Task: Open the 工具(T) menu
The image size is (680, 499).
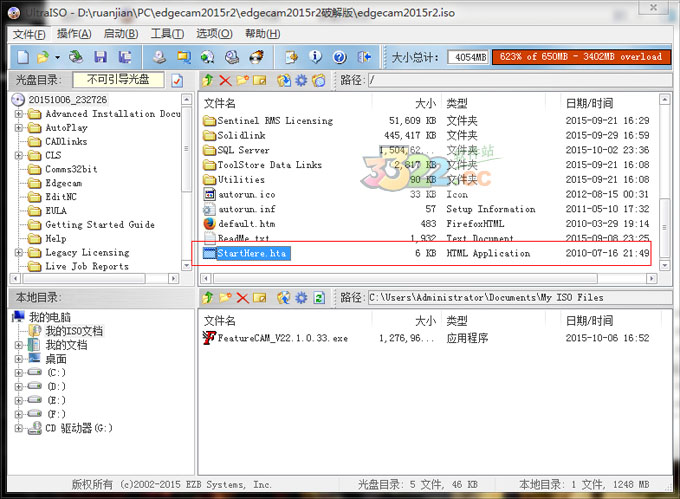Action: pos(167,33)
